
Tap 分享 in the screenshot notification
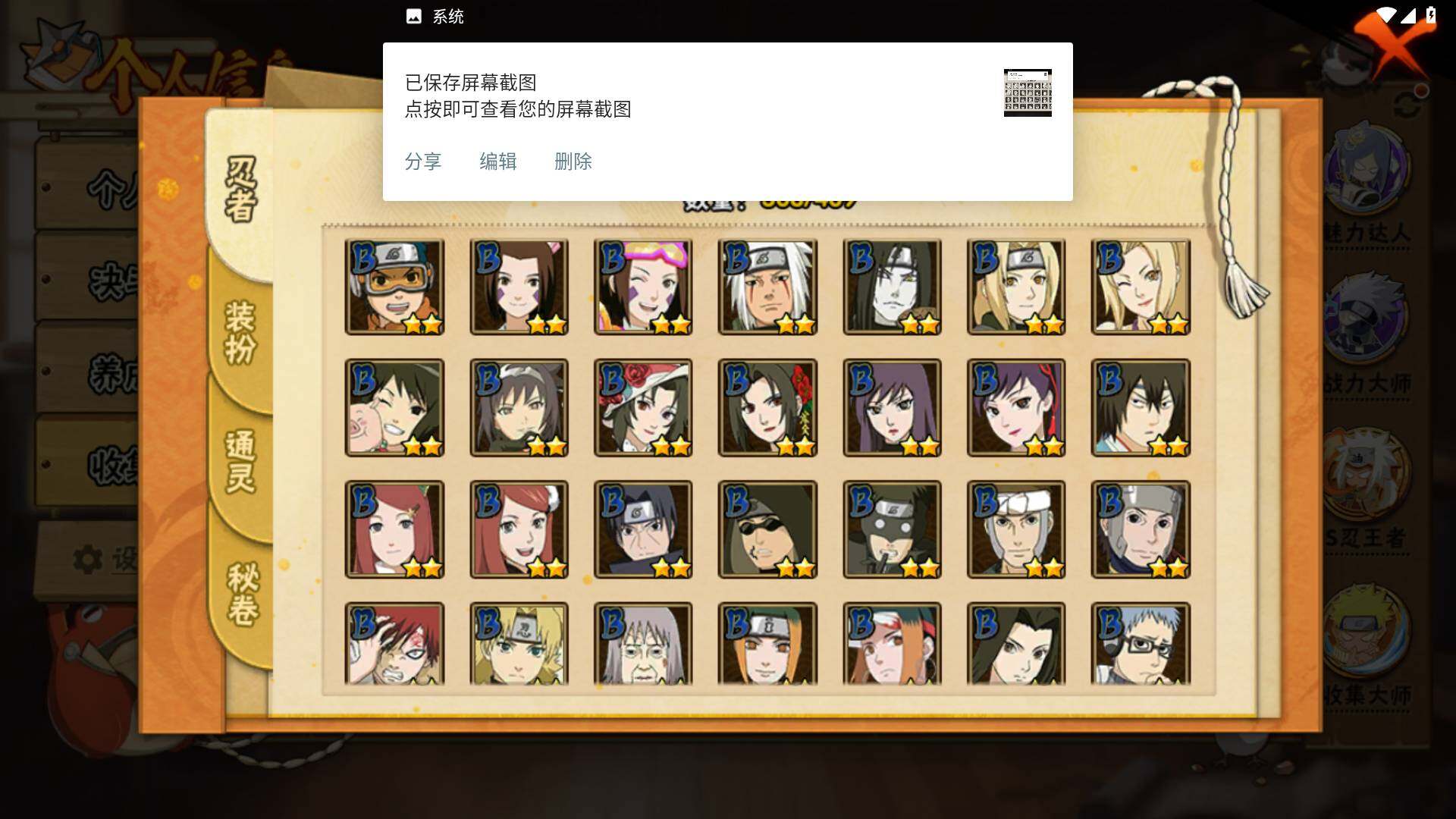(423, 162)
